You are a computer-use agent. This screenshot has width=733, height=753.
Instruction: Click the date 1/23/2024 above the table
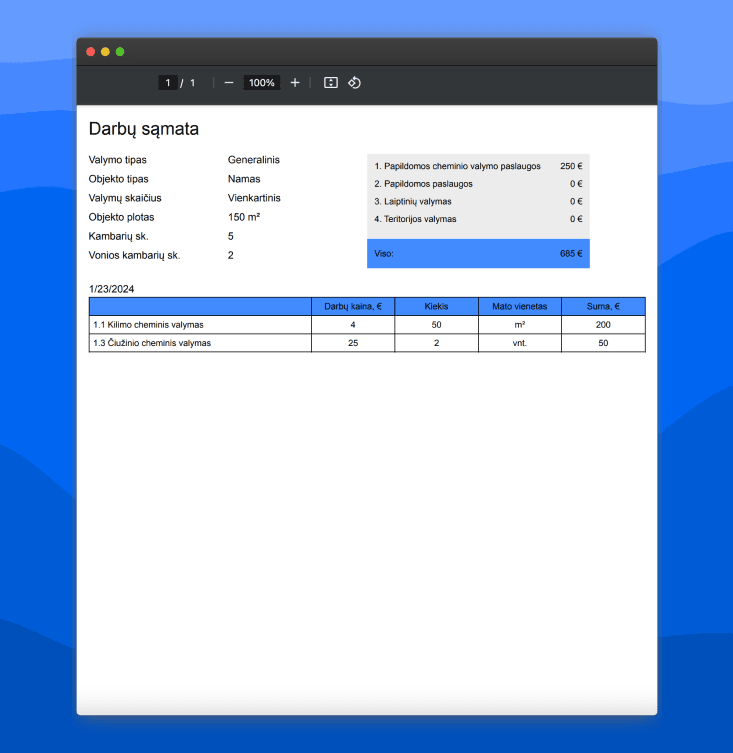click(112, 289)
